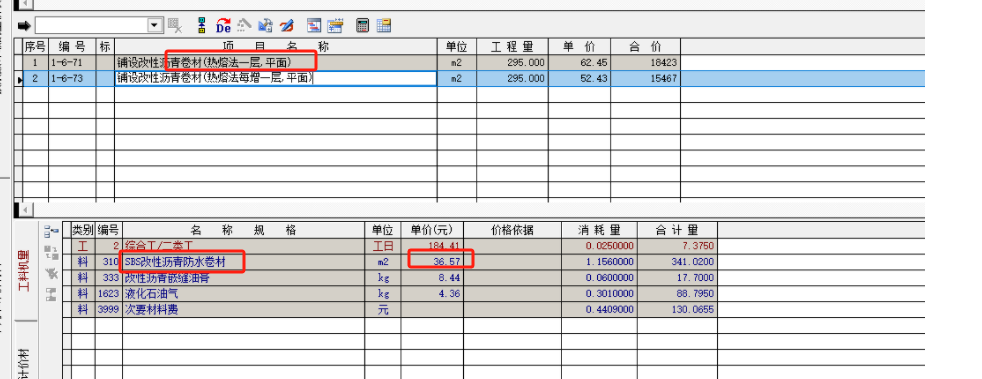Click the green and yellow hierarchy icon
The height and width of the screenshot is (379, 982).
click(202, 26)
